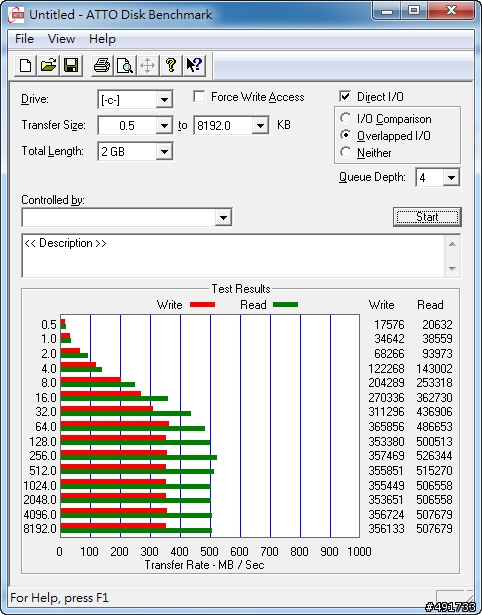Click the New document toolbar icon
This screenshot has height=615, width=482.
point(26,65)
